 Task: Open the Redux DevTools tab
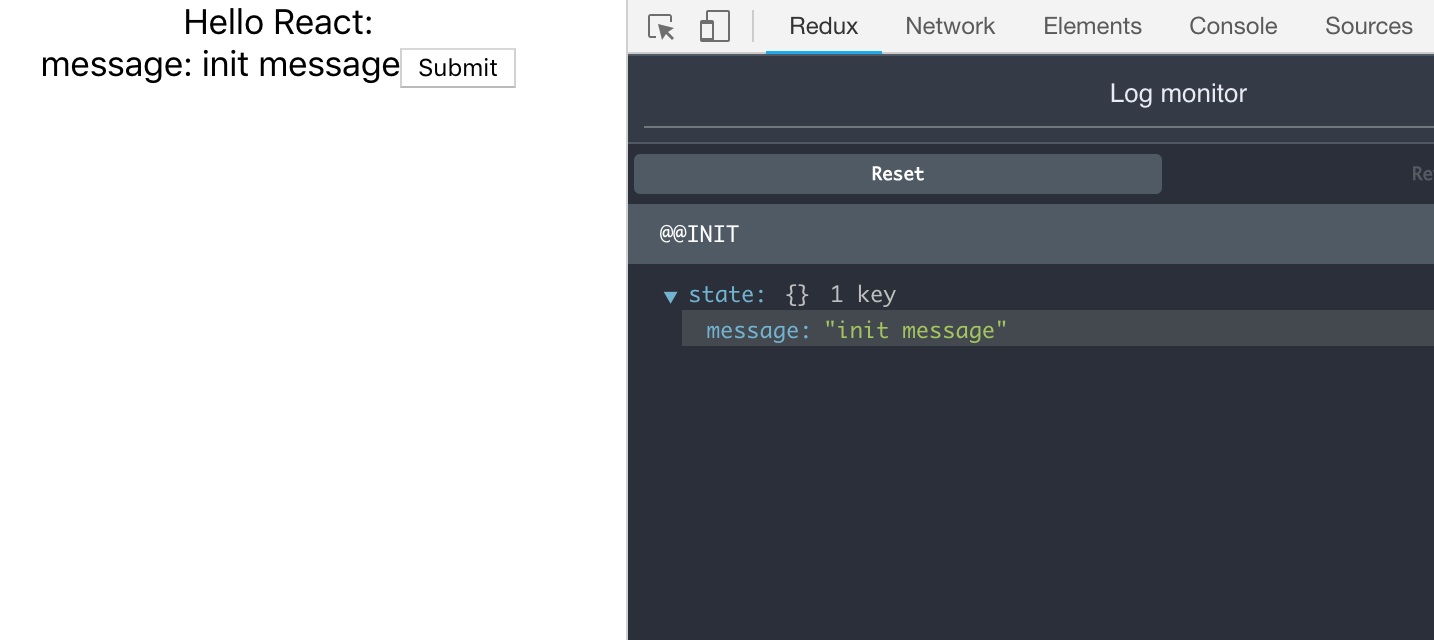pos(823,26)
